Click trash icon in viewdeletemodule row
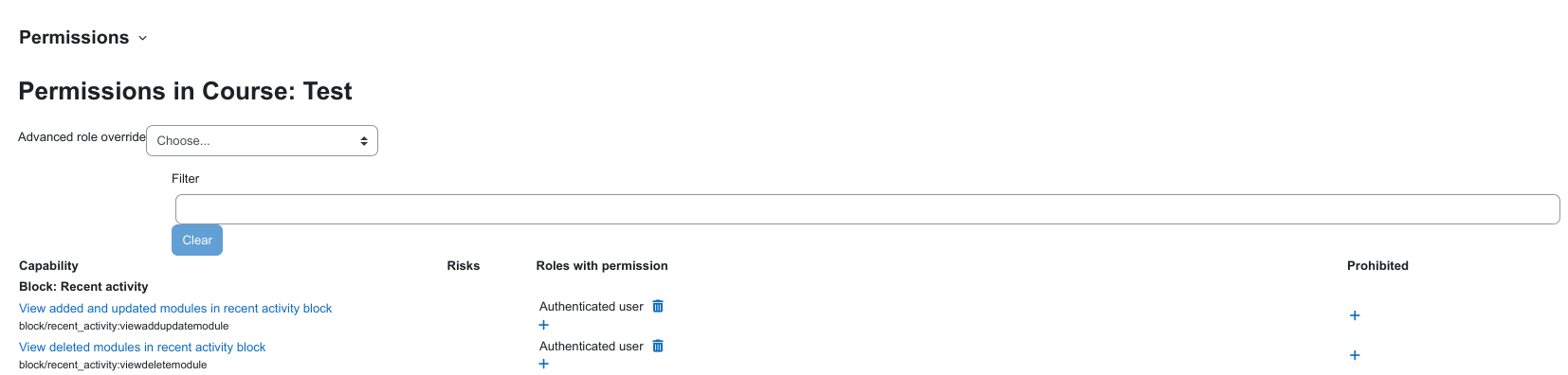 tap(658, 346)
